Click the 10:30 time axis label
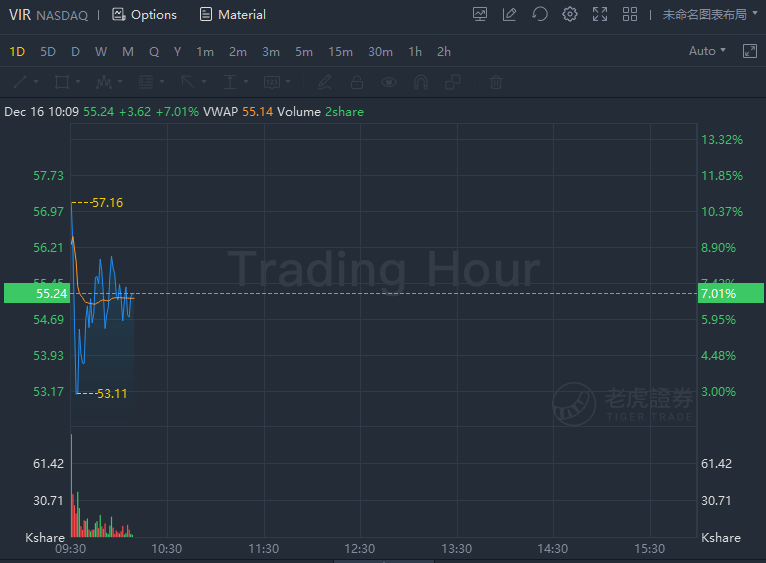The width and height of the screenshot is (766, 563). pos(167,549)
